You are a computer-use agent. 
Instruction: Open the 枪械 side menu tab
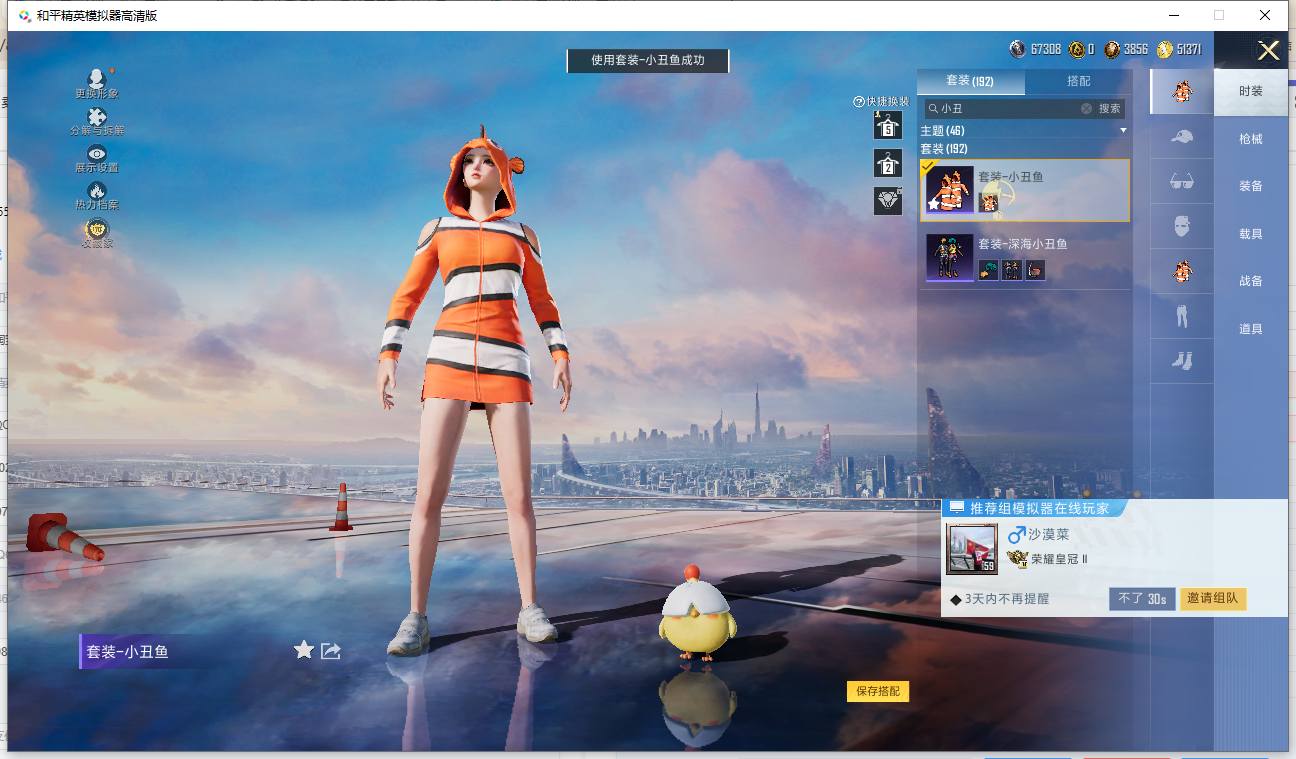tap(1251, 139)
